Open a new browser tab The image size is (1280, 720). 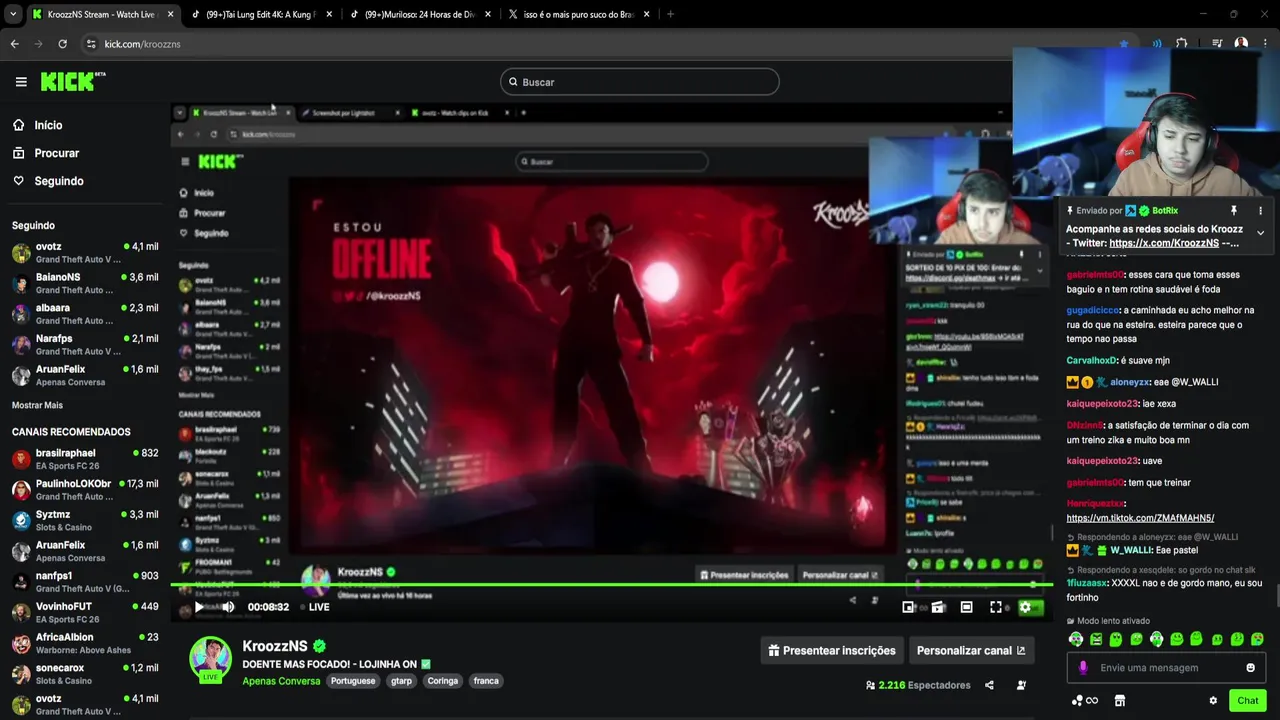pyautogui.click(x=670, y=14)
